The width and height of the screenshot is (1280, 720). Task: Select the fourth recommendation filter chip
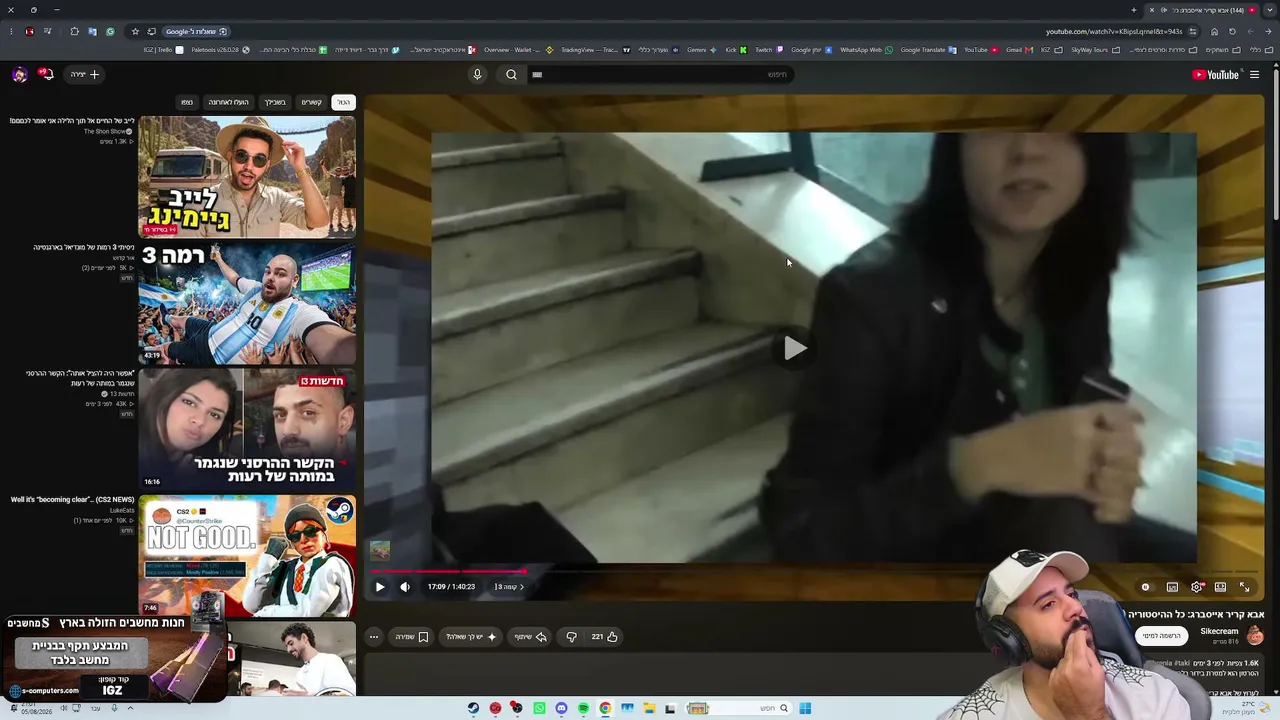tap(228, 102)
